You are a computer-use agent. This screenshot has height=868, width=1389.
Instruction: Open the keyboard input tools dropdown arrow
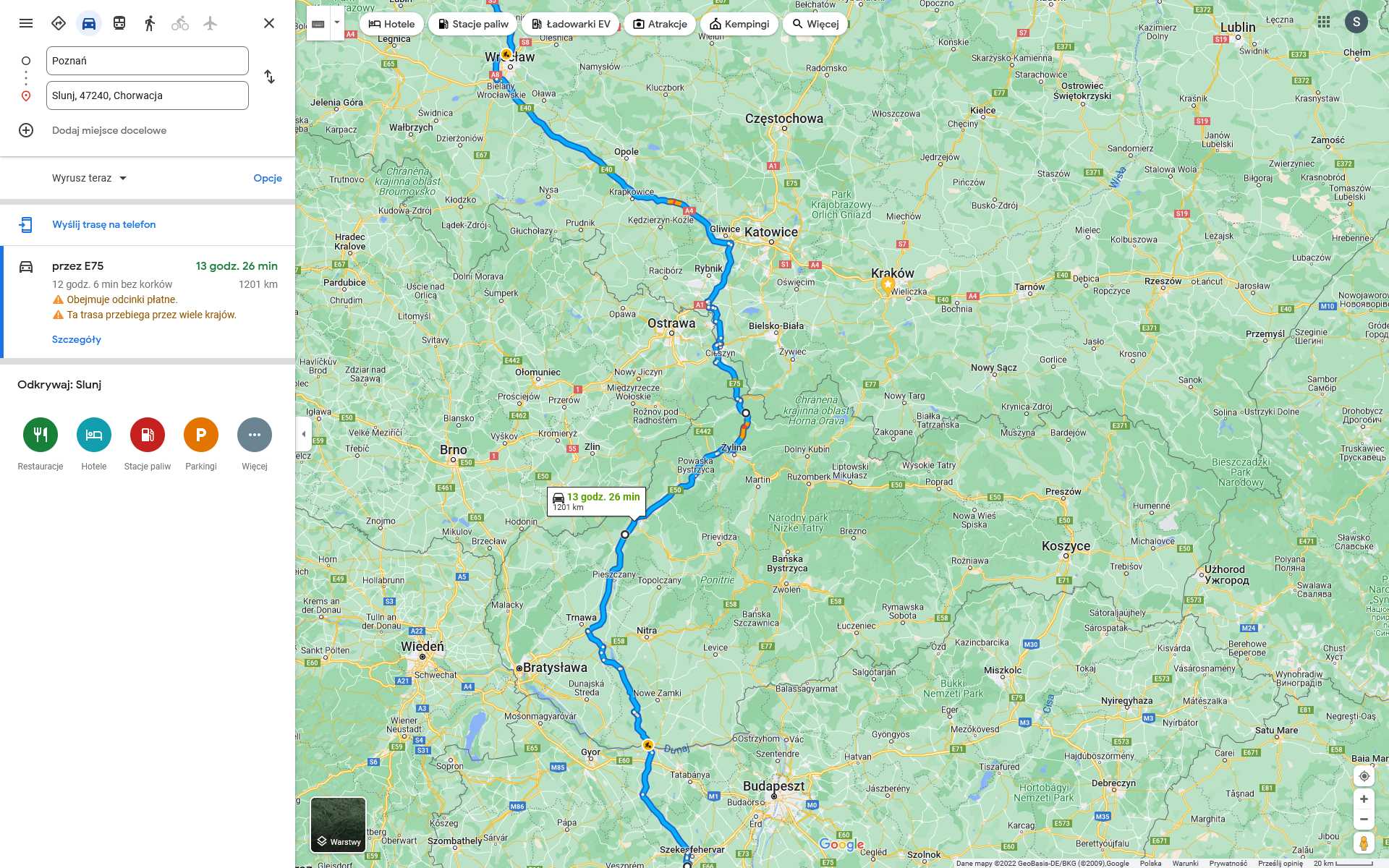337,23
